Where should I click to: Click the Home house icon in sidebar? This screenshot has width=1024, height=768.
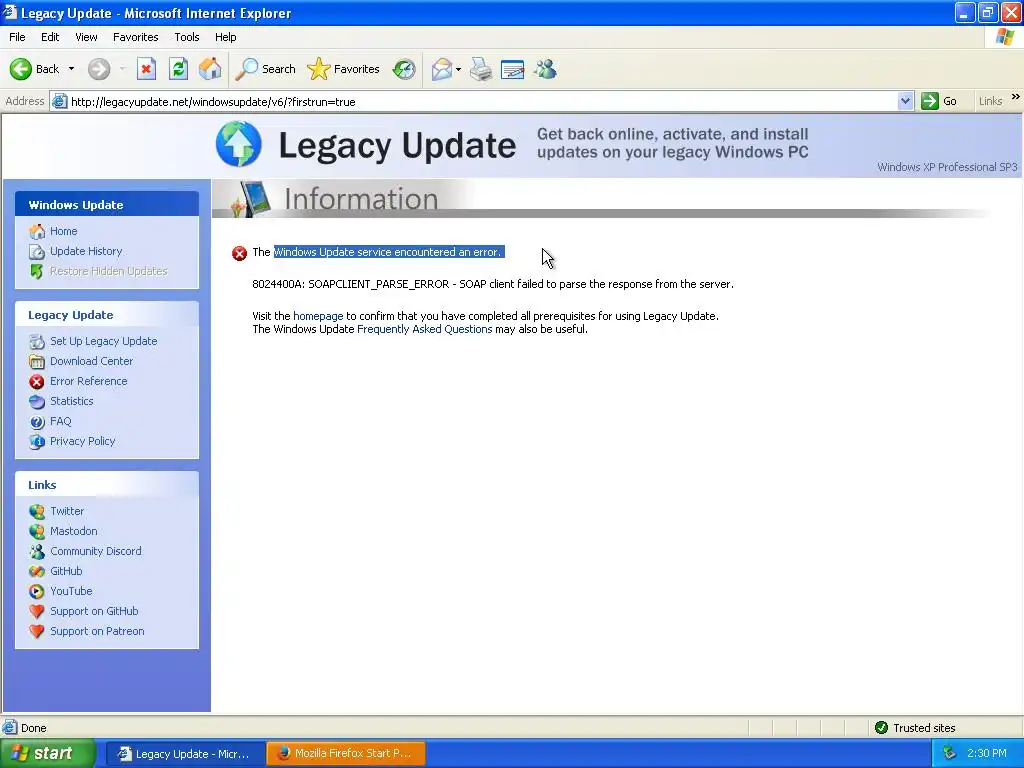[37, 231]
